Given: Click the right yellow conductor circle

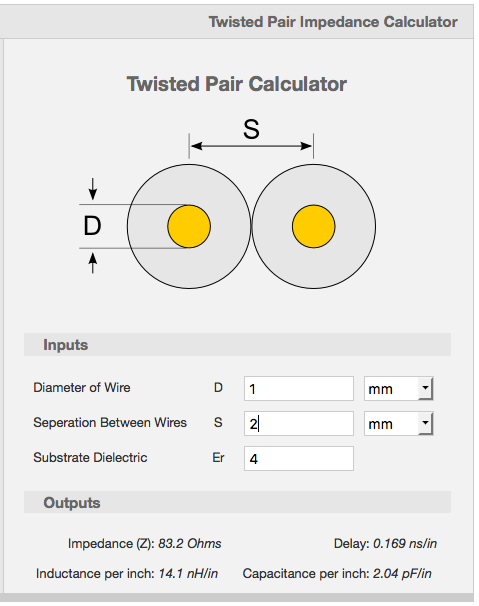Looking at the screenshot, I should pos(314,226).
